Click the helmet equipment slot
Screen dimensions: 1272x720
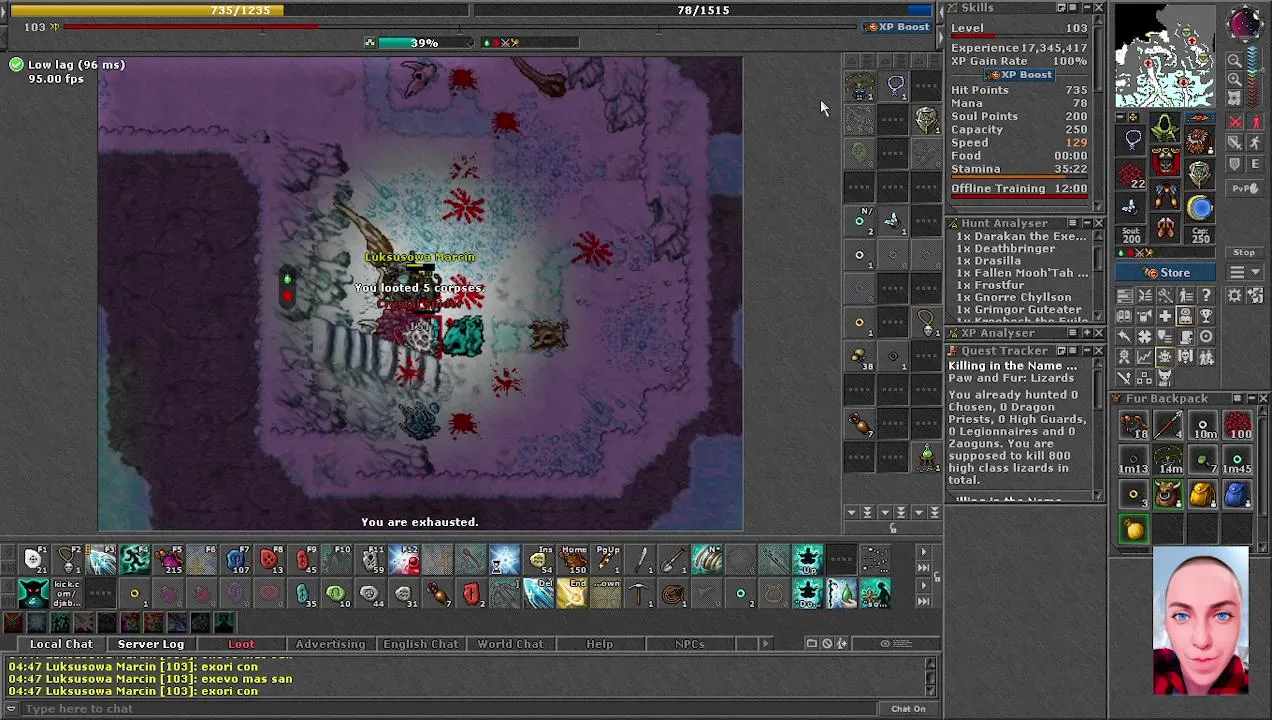(x=1165, y=127)
